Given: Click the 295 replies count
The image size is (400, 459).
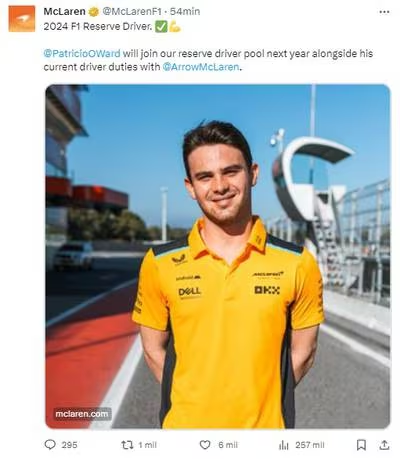Looking at the screenshot, I should click(69, 445).
